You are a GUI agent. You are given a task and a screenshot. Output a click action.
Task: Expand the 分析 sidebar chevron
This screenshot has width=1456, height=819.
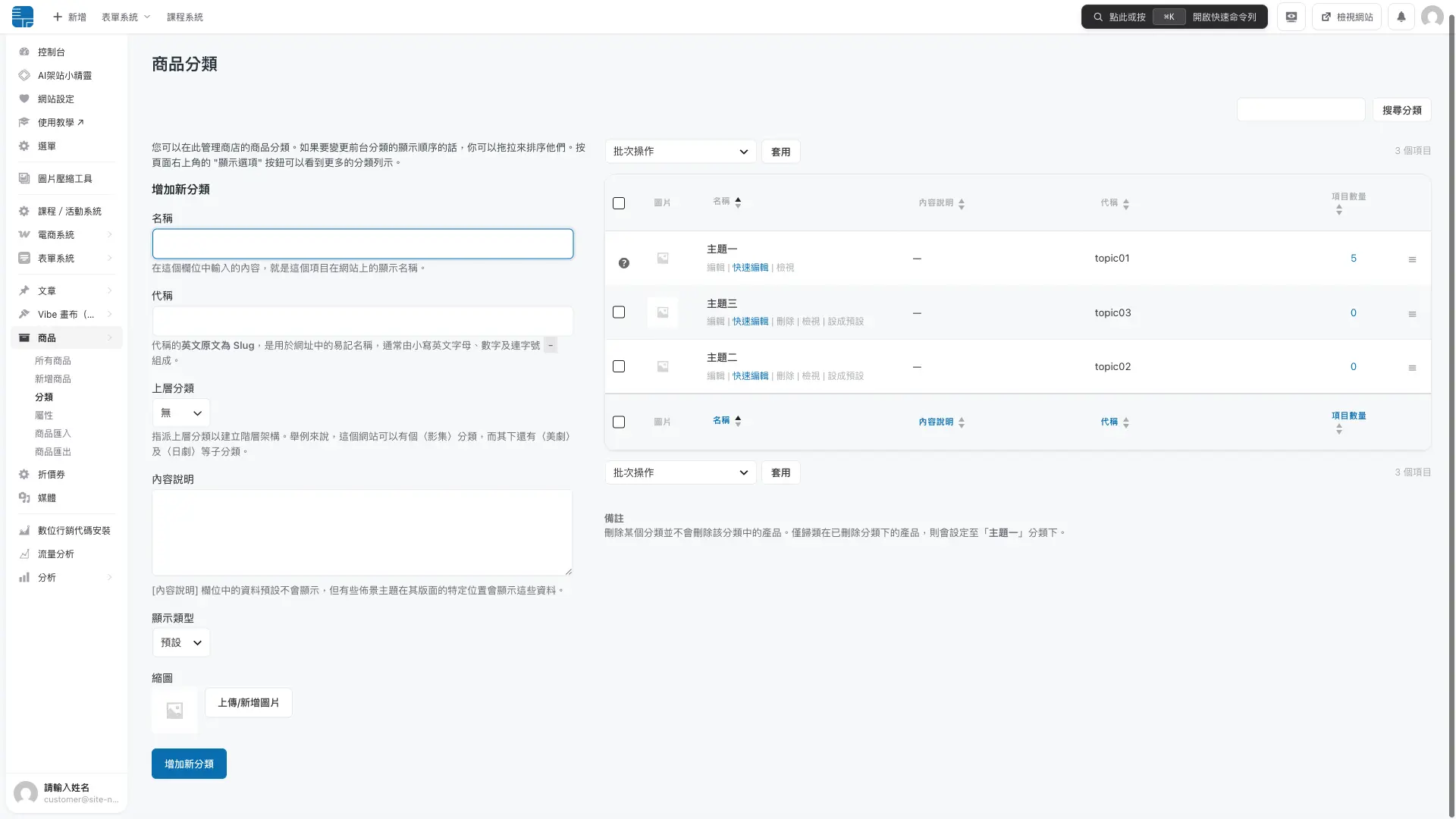pos(110,578)
